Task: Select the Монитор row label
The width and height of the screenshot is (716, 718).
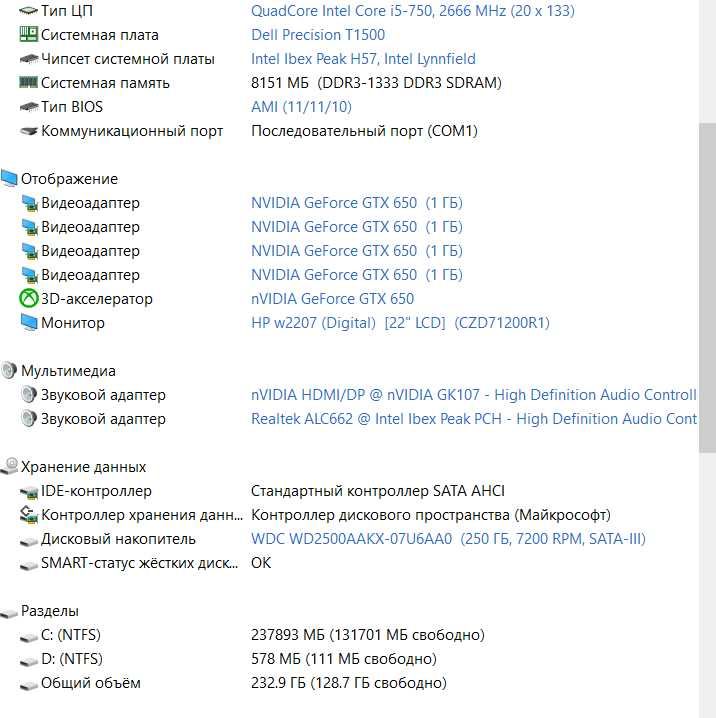Action: pos(73,322)
